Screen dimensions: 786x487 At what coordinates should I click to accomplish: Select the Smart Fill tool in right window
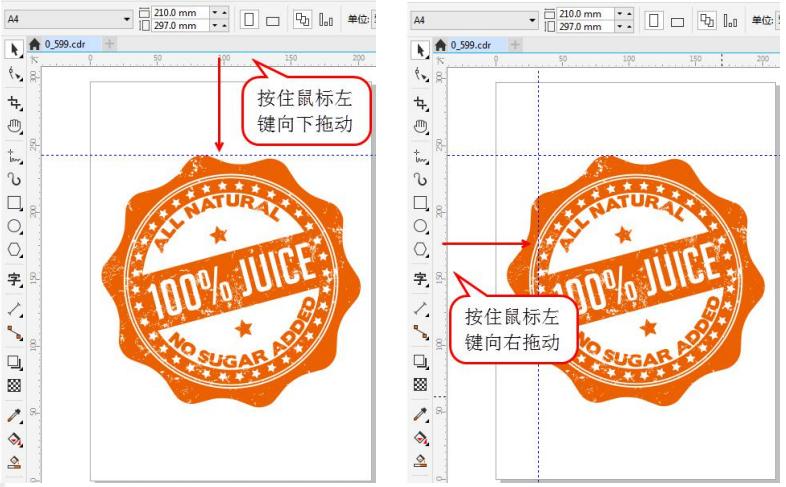click(x=421, y=460)
